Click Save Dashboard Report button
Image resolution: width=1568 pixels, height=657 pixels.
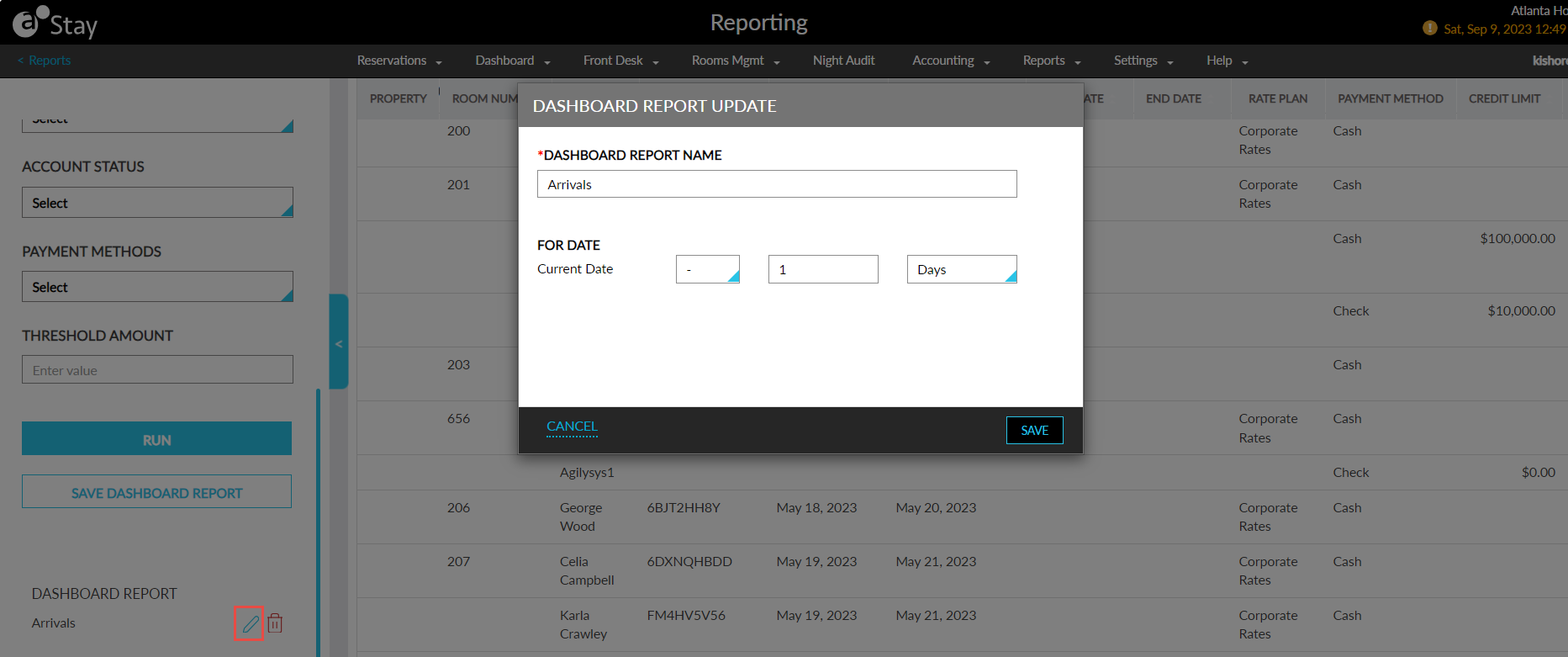click(156, 491)
